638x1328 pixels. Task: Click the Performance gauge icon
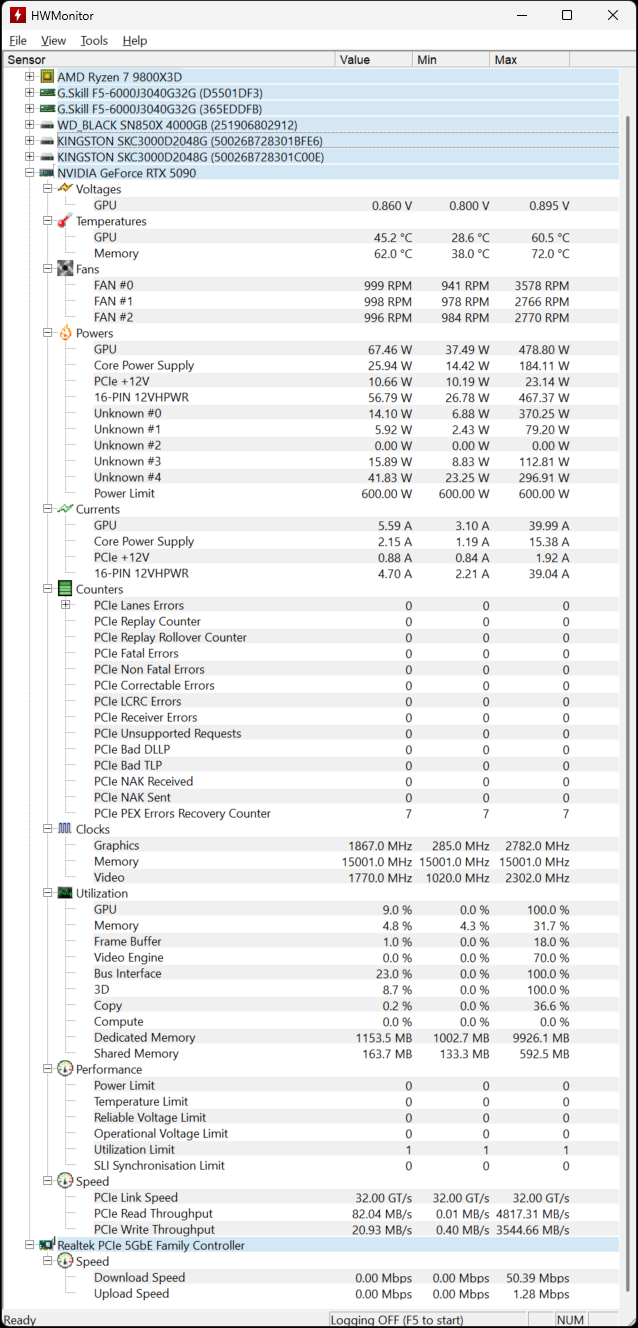(x=65, y=1069)
